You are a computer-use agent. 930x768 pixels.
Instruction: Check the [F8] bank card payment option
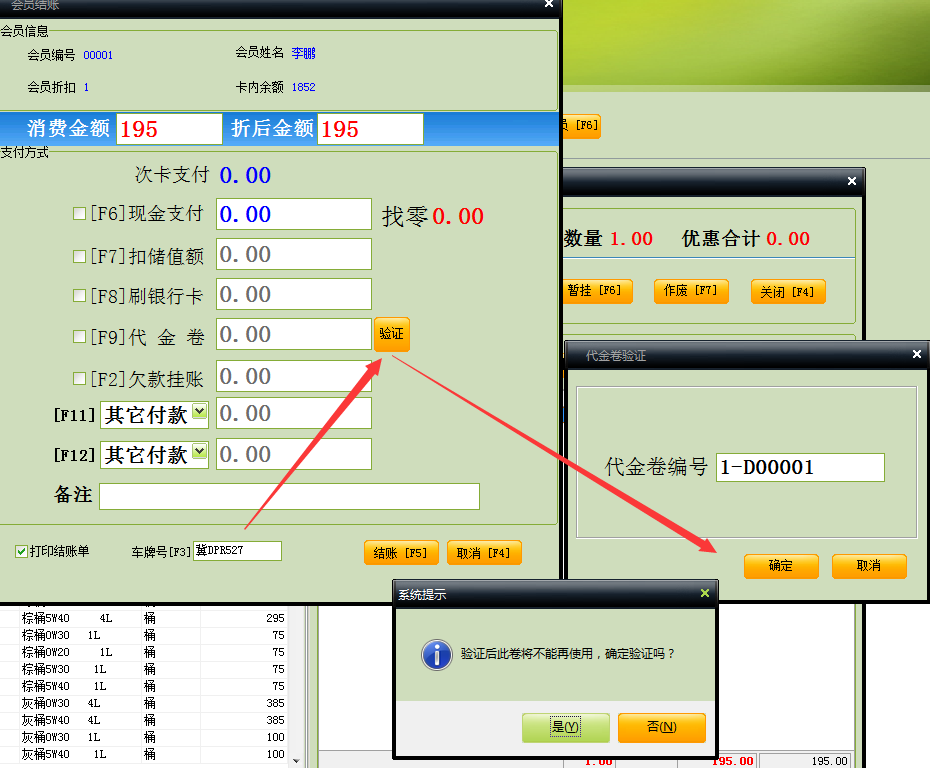pyautogui.click(x=79, y=295)
